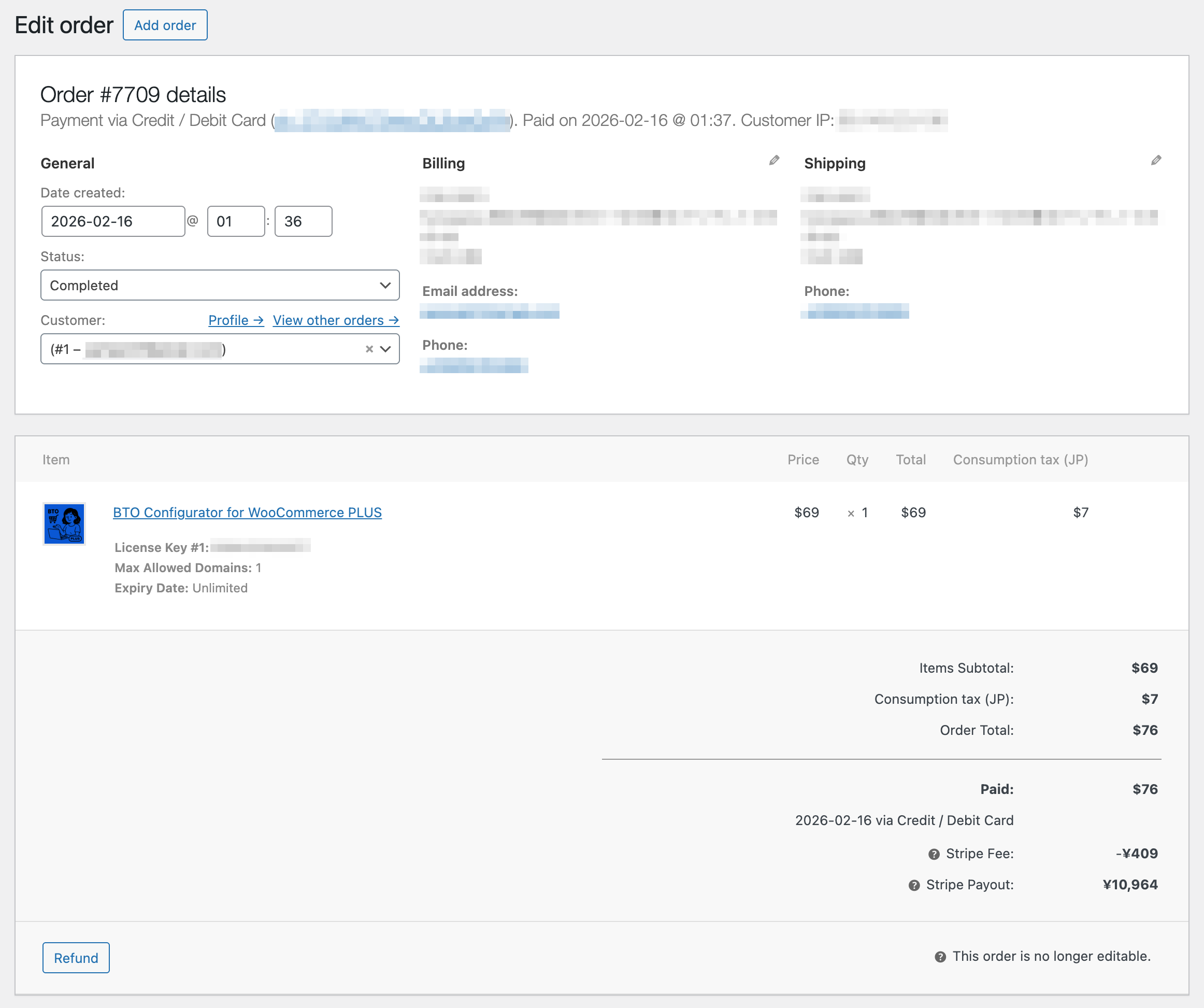Click the Shipping edit pencil icon
Image resolution: width=1204 pixels, height=1008 pixels.
click(1156, 161)
